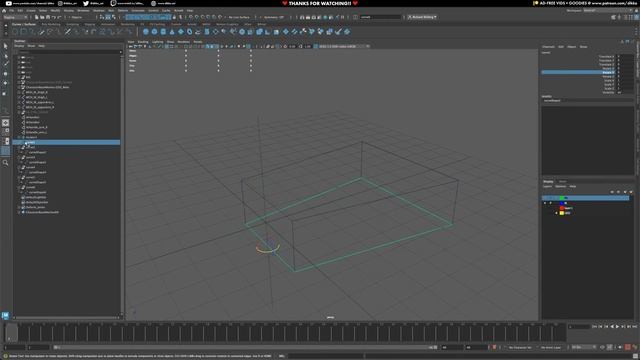Click the play forwards button
Screen dimensions: 640x360
coord(617,327)
